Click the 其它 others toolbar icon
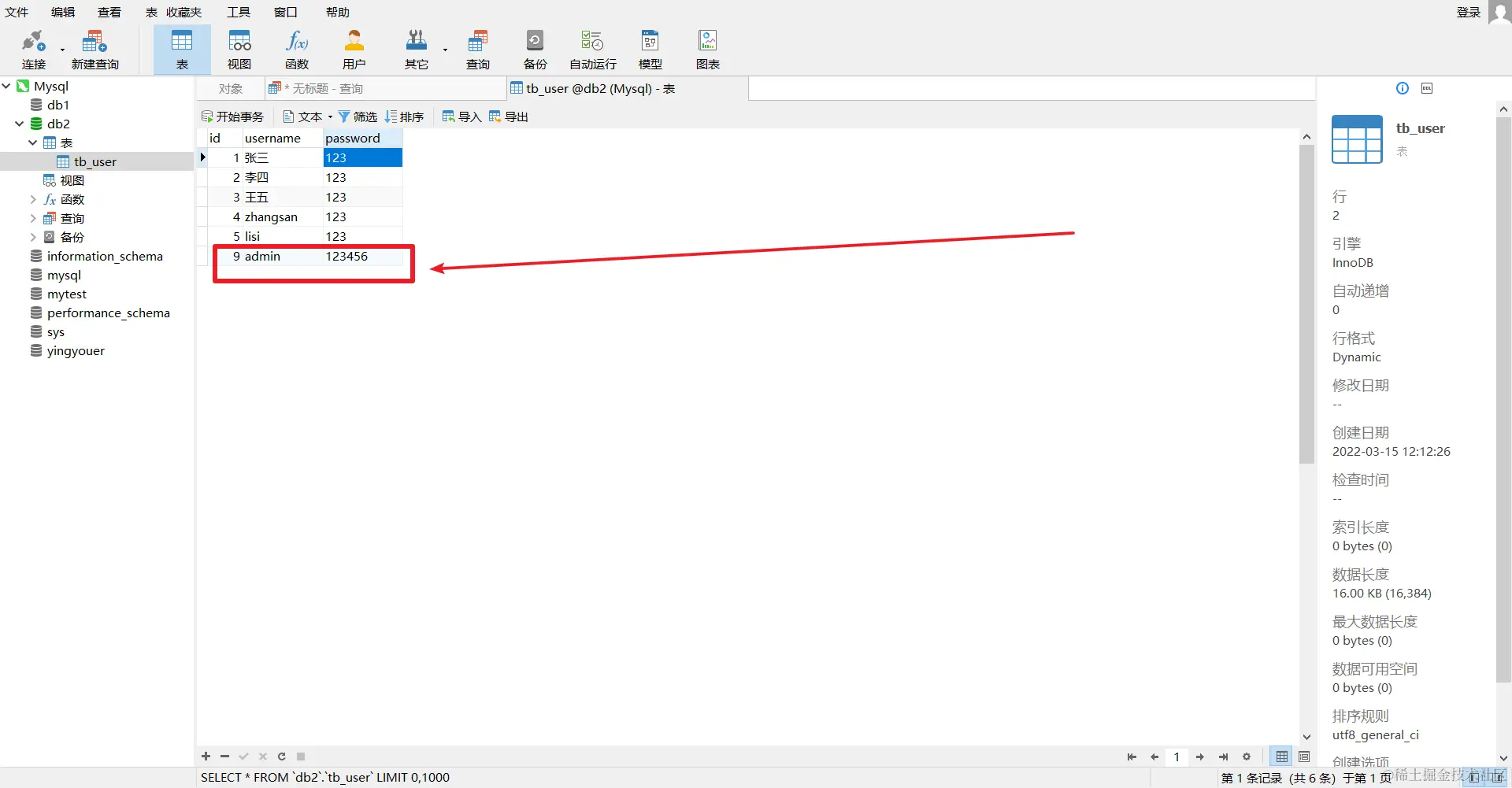Screen dimensions: 1512x788 416,49
